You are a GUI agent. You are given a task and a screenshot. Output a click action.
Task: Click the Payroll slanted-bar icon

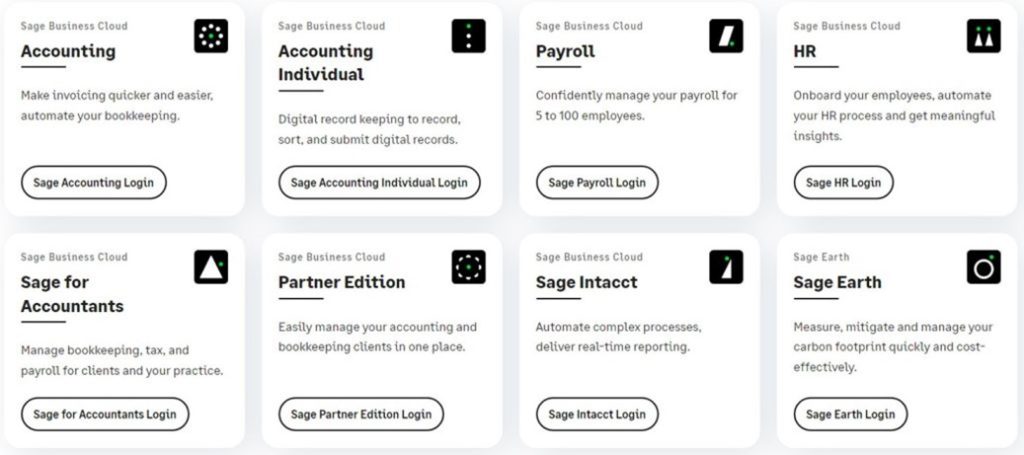(726, 36)
